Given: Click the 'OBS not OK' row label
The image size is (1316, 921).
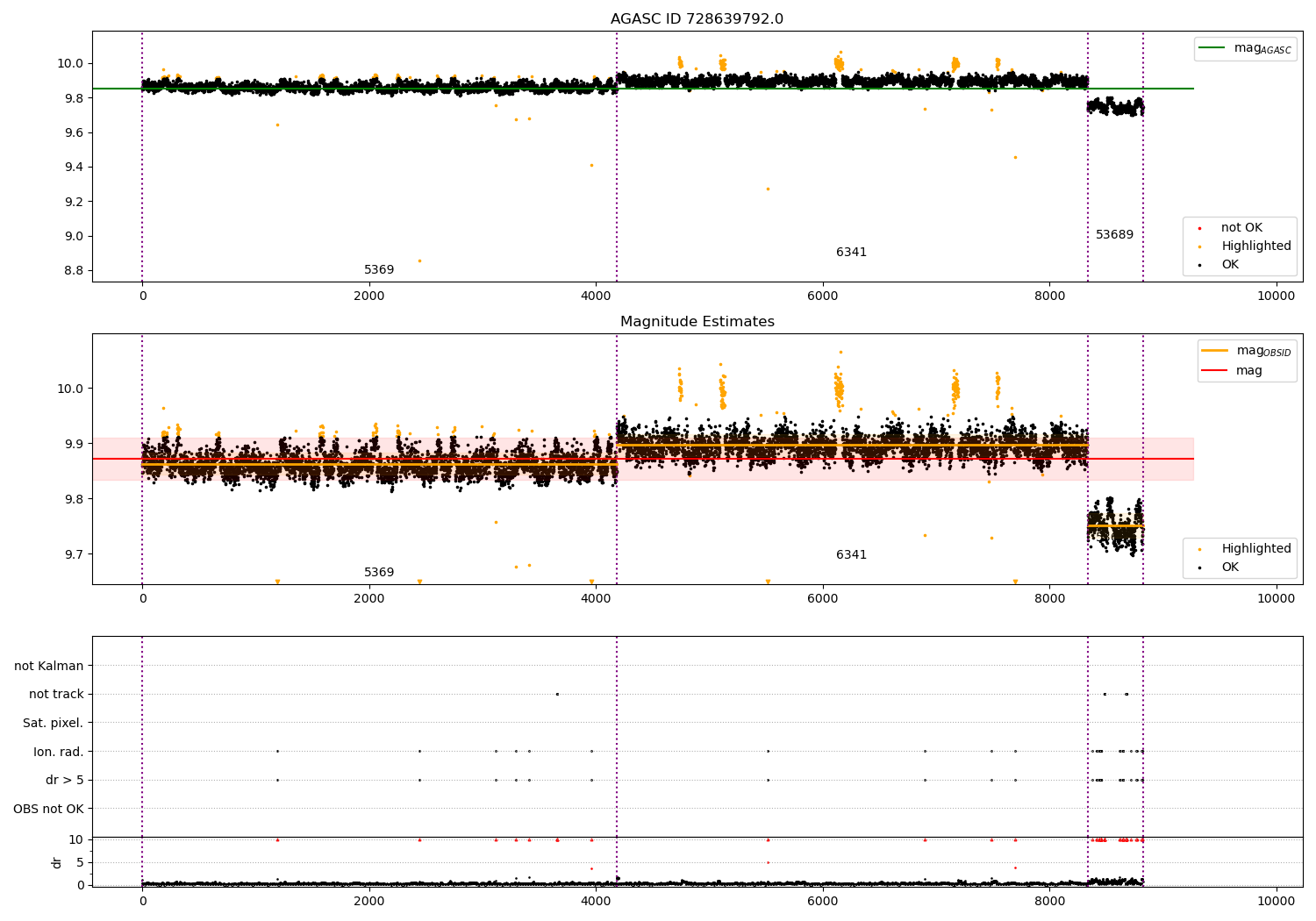Looking at the screenshot, I should [48, 809].
